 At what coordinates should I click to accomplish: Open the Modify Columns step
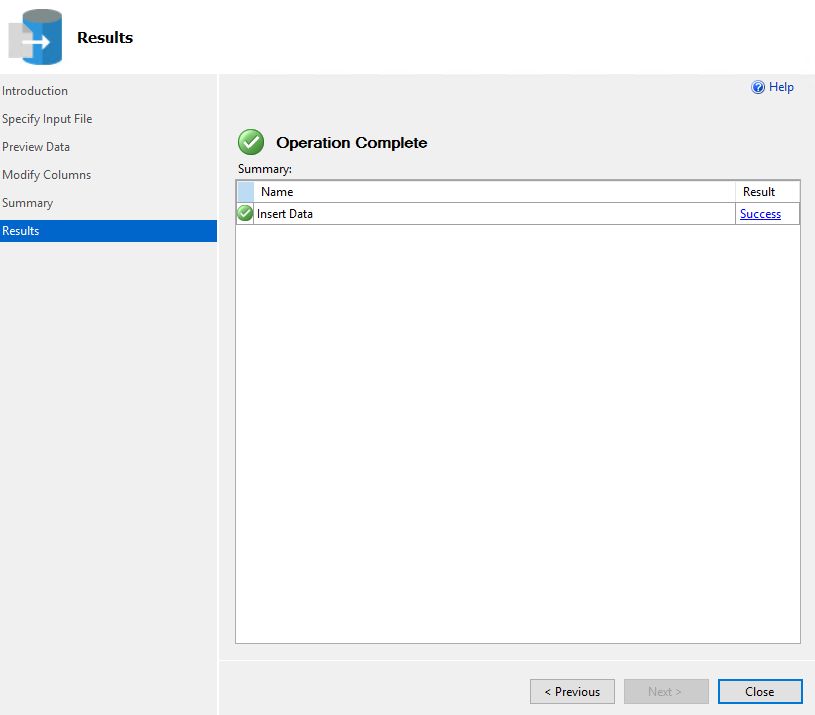click(x=46, y=175)
